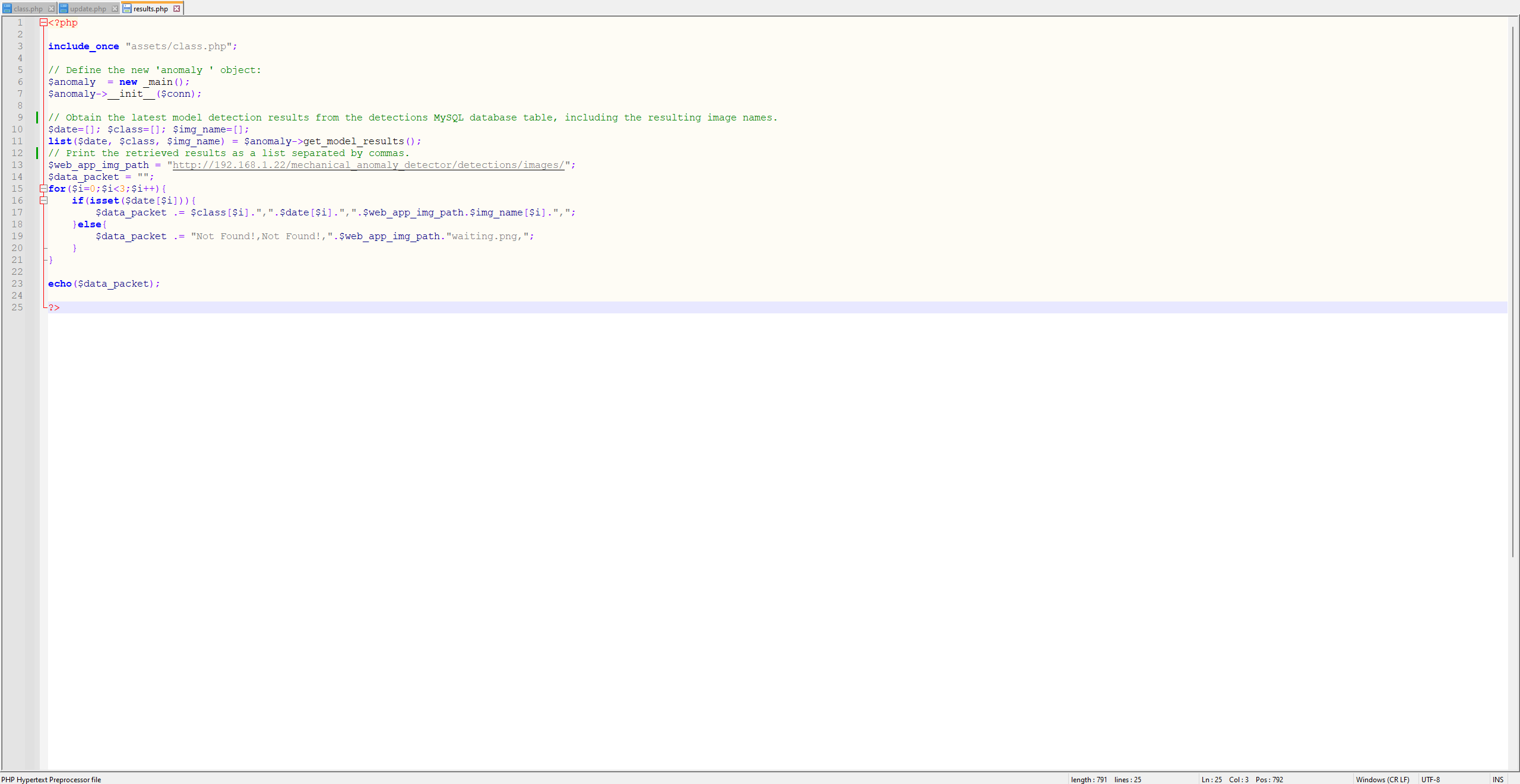Collapse the if block fold at line 16
This screenshot has height=784, width=1520.
pyautogui.click(x=43, y=201)
